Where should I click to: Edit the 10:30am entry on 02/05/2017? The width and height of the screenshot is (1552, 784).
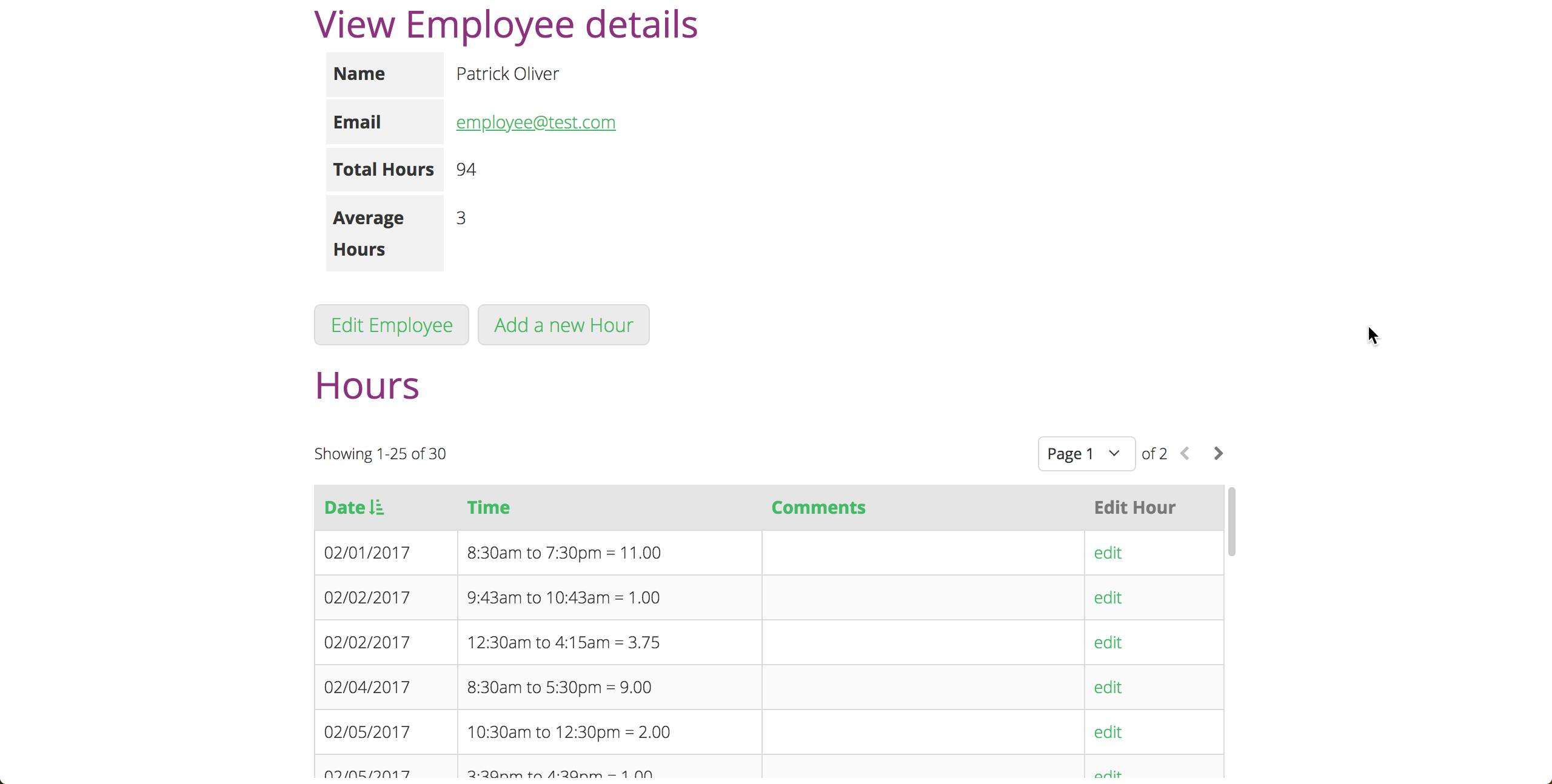1108,731
